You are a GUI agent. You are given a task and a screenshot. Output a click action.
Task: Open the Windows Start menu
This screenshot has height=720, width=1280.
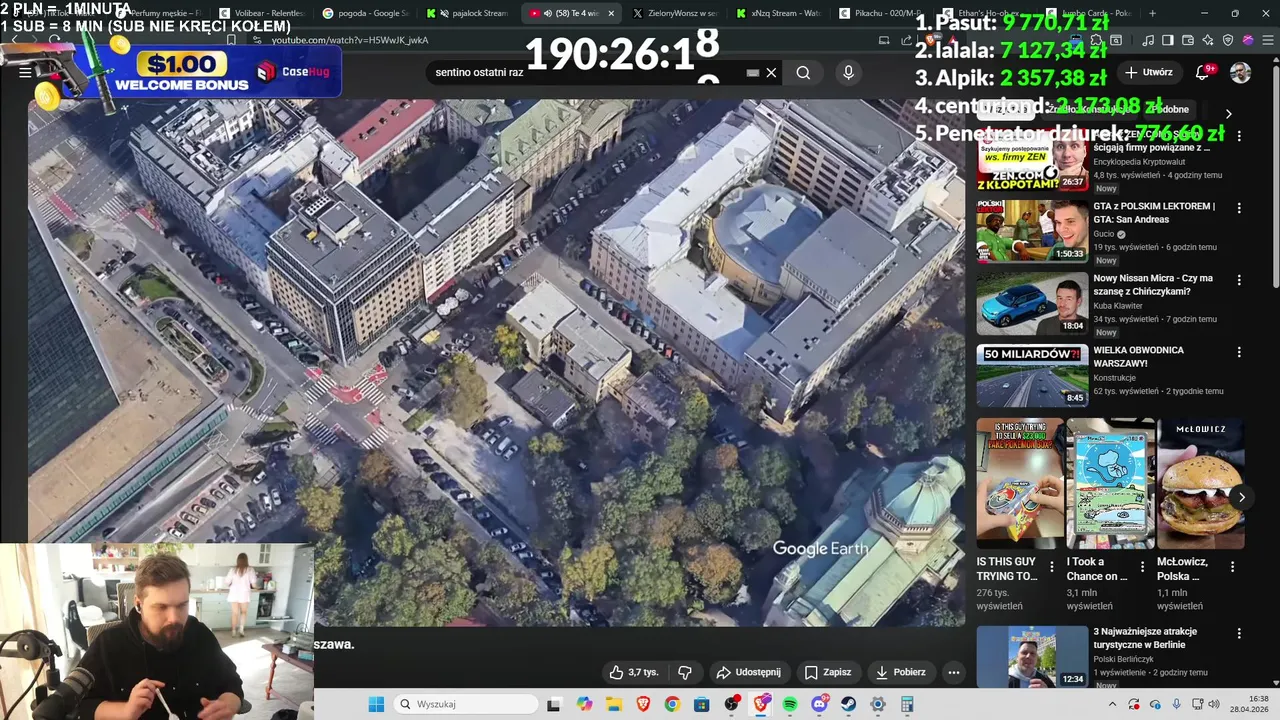376,704
